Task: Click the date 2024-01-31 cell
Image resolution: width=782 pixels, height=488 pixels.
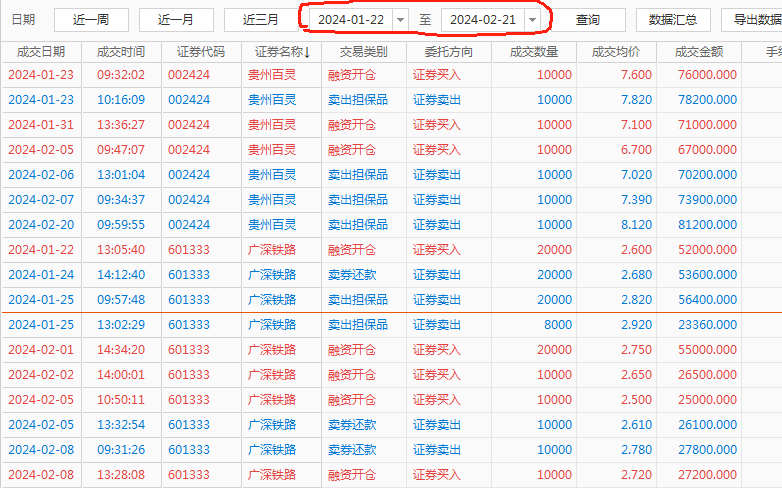Action: click(41, 125)
